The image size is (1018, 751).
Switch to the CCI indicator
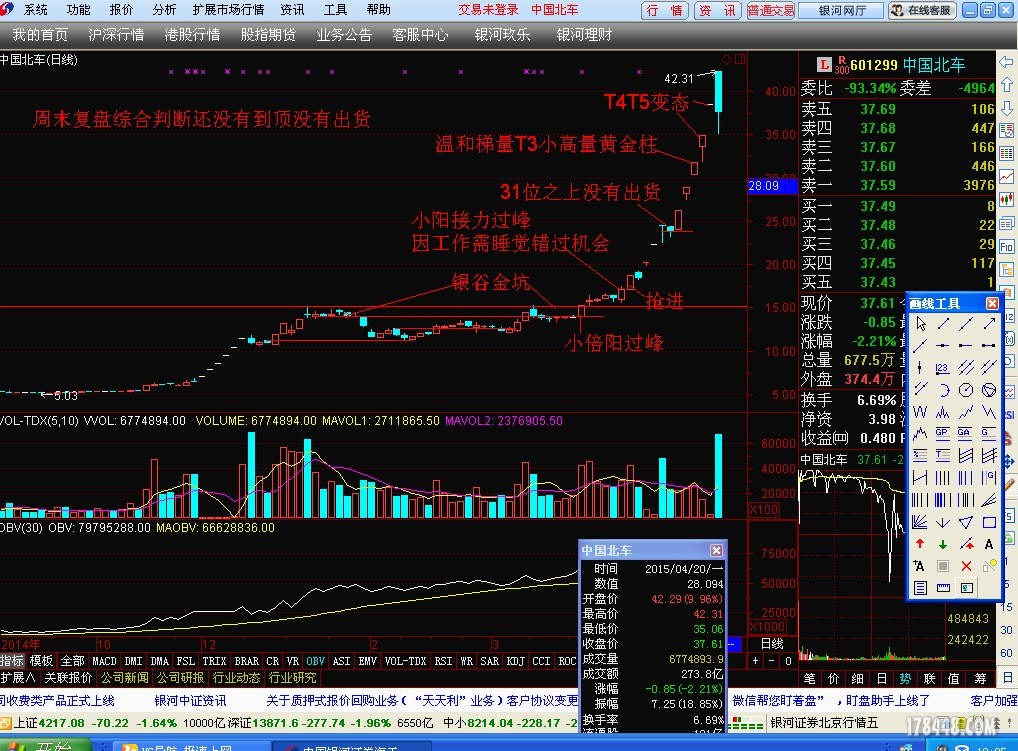pyautogui.click(x=541, y=661)
